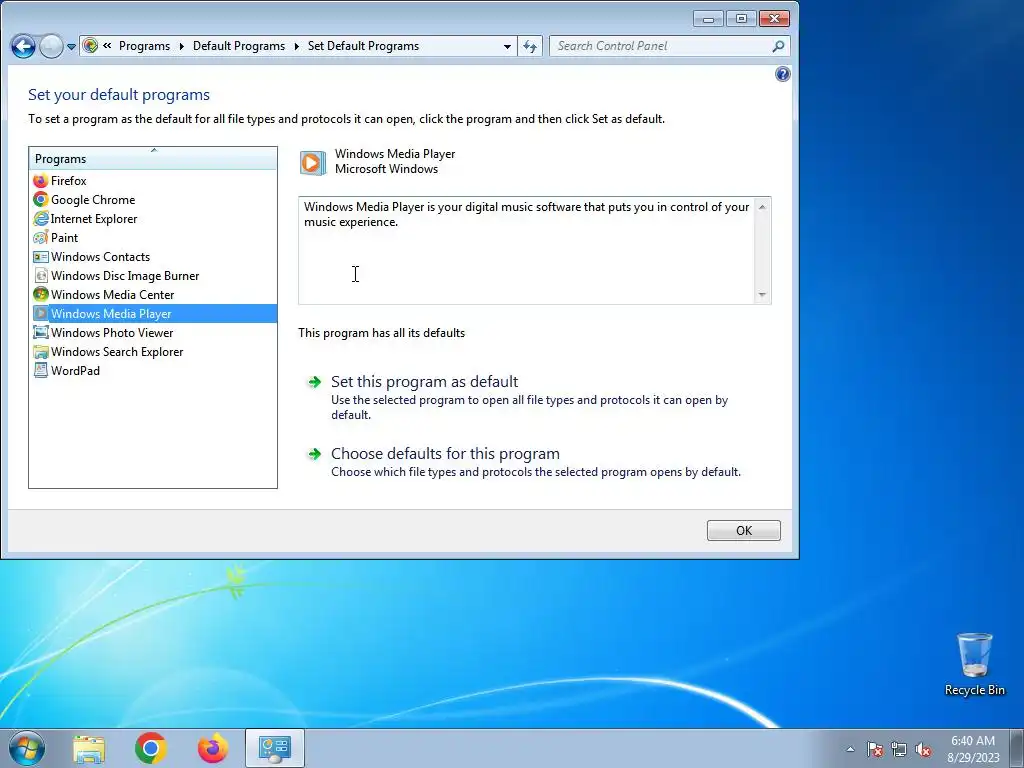
Task: Click the large Windows Media Player icon
Action: click(313, 163)
